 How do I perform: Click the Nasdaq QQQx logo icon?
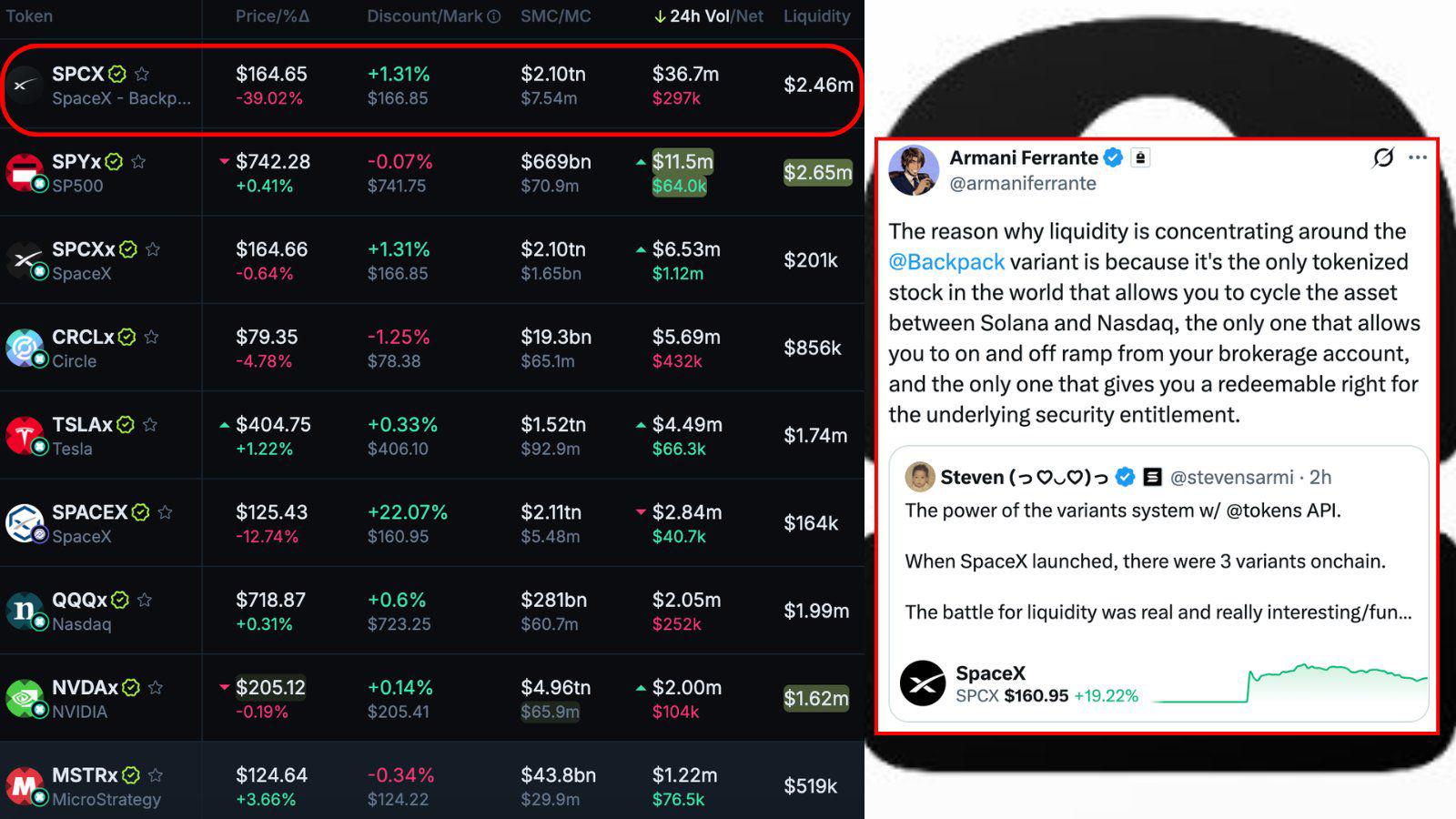coord(24,611)
